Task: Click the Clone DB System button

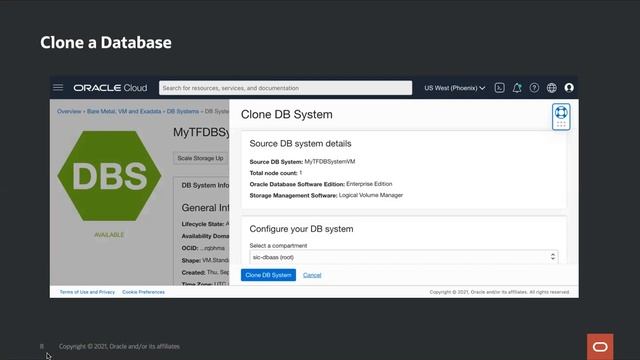Action: (x=268, y=275)
